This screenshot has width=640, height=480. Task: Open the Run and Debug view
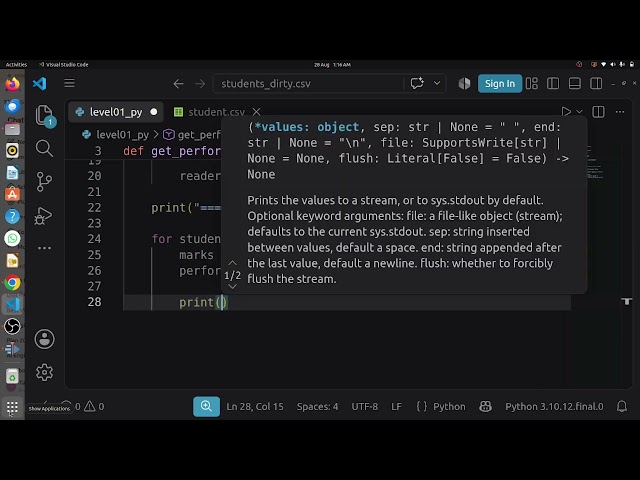click(44, 216)
